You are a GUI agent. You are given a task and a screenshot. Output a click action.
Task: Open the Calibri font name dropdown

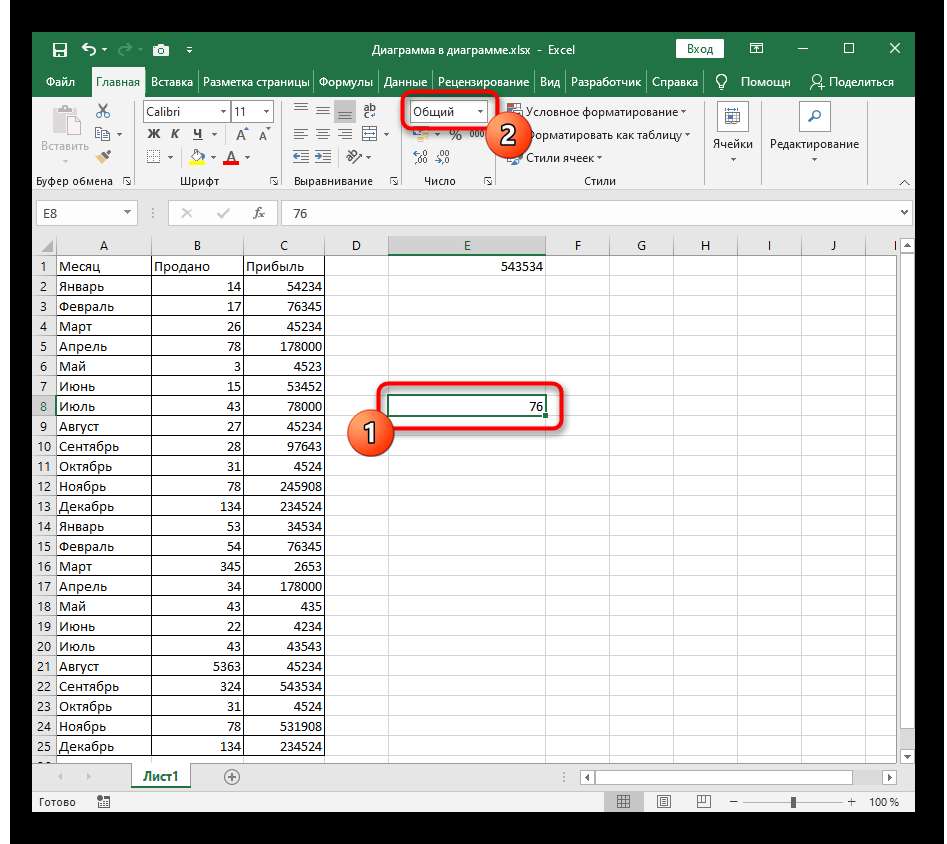coord(223,112)
